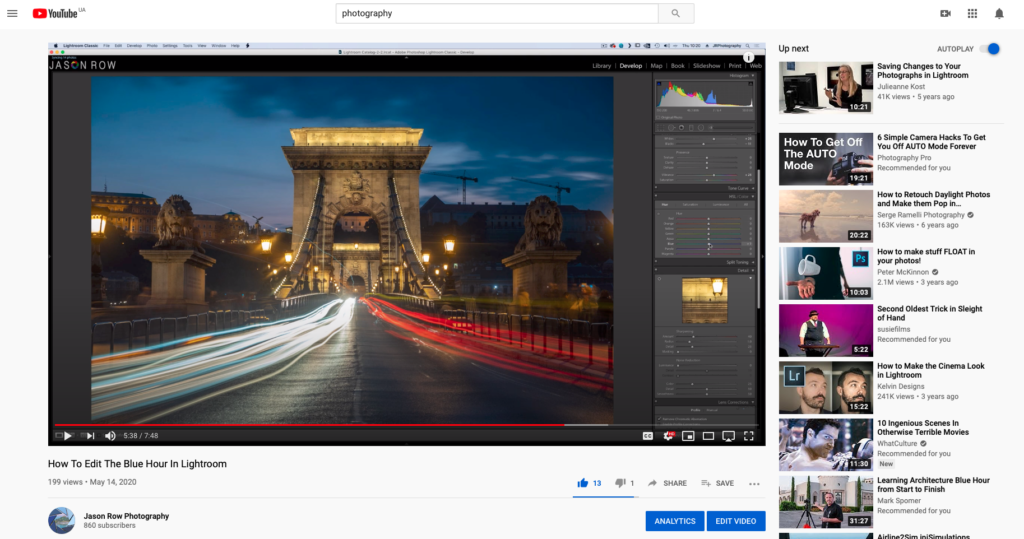Screen dimensions: 1024x539
Task: Click the 199 views May 14, 2020 text
Action: pyautogui.click(x=92, y=482)
